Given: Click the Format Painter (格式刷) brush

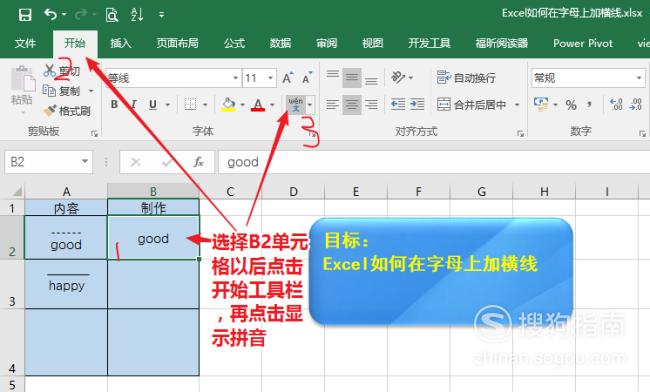Looking at the screenshot, I should (x=50, y=111).
